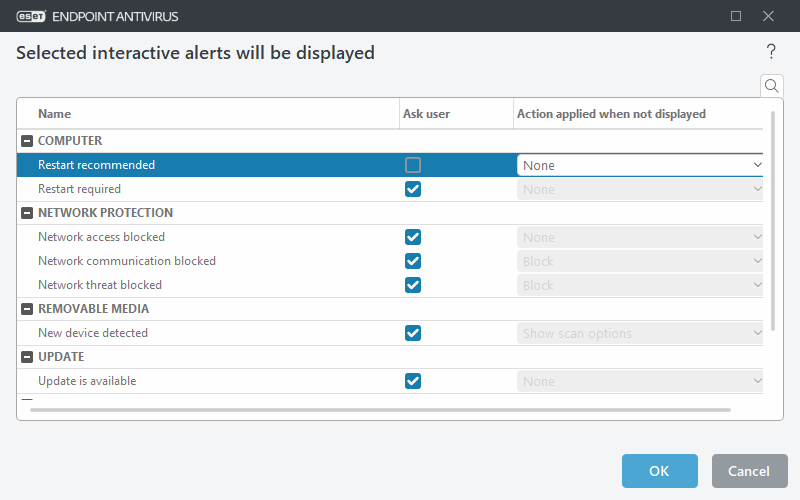Collapse the NETWORK PROTECTION section
This screenshot has width=800, height=500.
pos(27,213)
